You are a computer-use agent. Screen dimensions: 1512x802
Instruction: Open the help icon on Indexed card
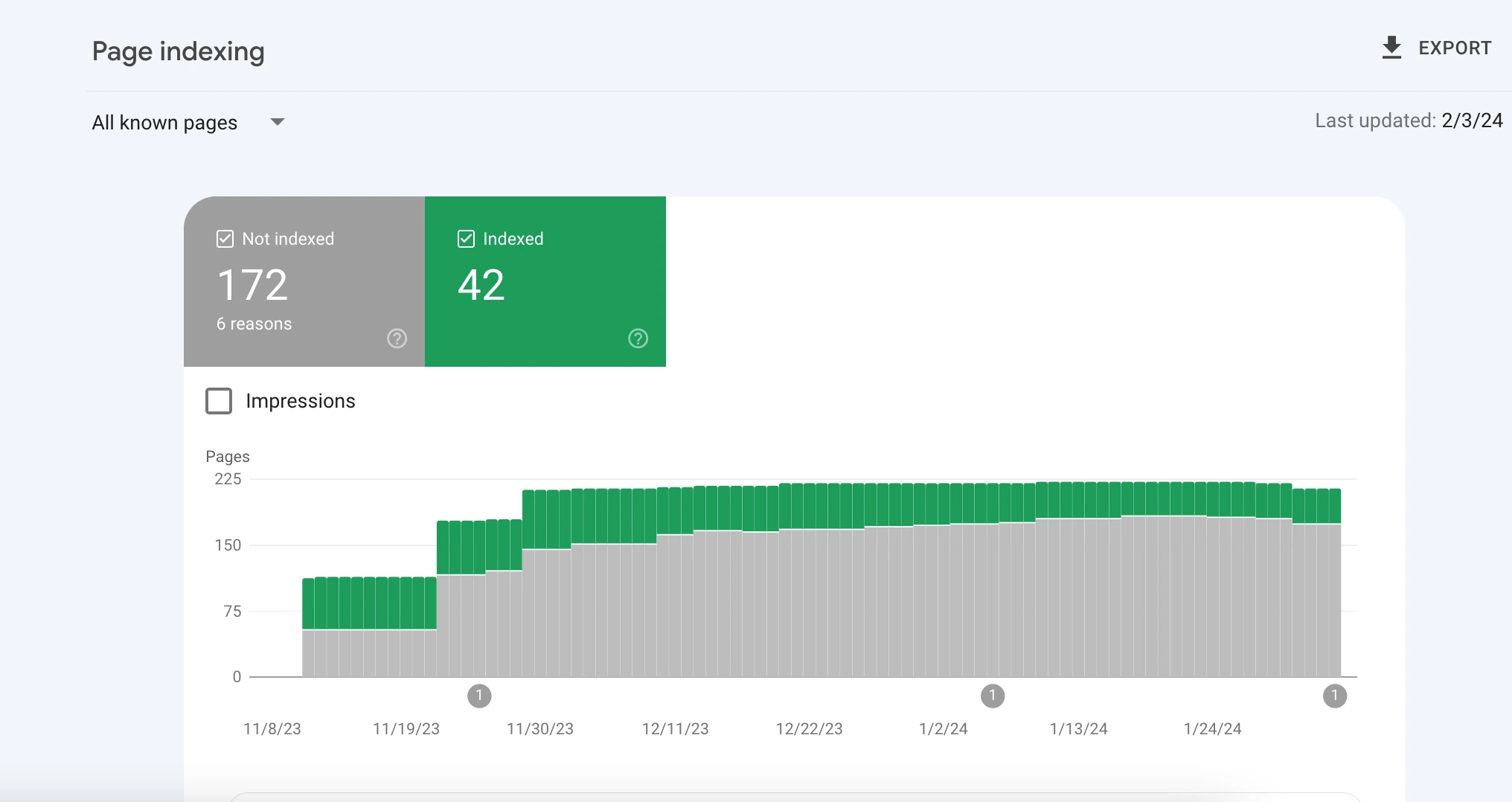[638, 339]
